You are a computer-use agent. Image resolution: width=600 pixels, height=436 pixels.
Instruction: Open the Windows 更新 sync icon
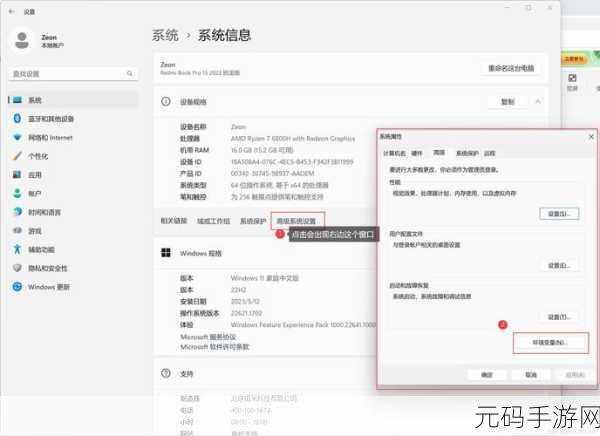[x=17, y=286]
